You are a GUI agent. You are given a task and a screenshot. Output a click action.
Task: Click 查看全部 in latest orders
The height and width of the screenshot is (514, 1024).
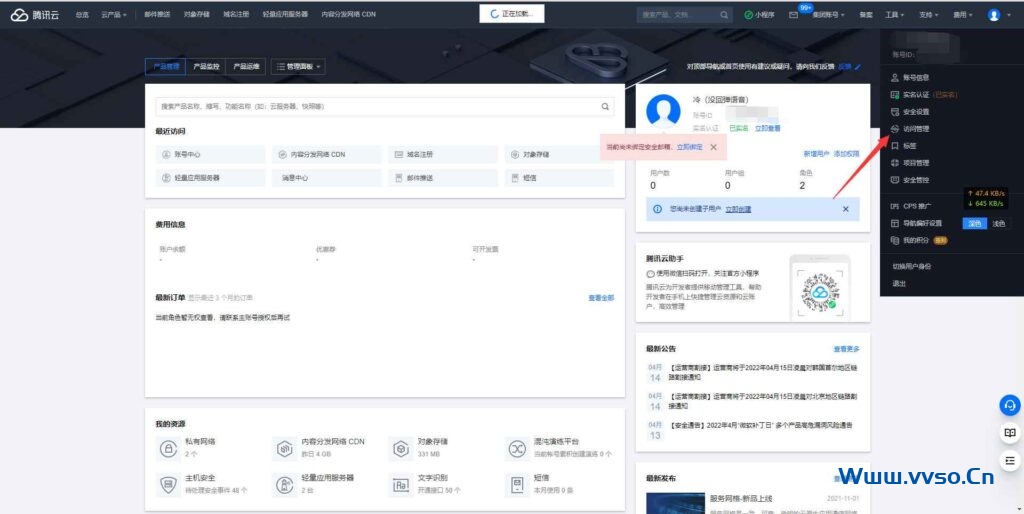tap(601, 298)
